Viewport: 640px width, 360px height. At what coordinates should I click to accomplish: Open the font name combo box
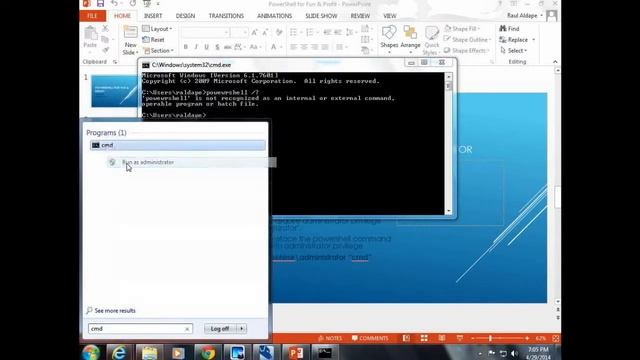click(205, 32)
